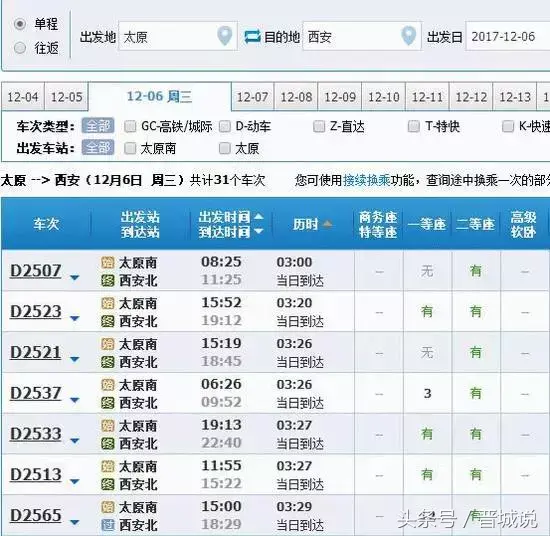Expand details arrow next to D2507
Image resolution: width=550 pixels, height=536 pixels.
coord(74,277)
